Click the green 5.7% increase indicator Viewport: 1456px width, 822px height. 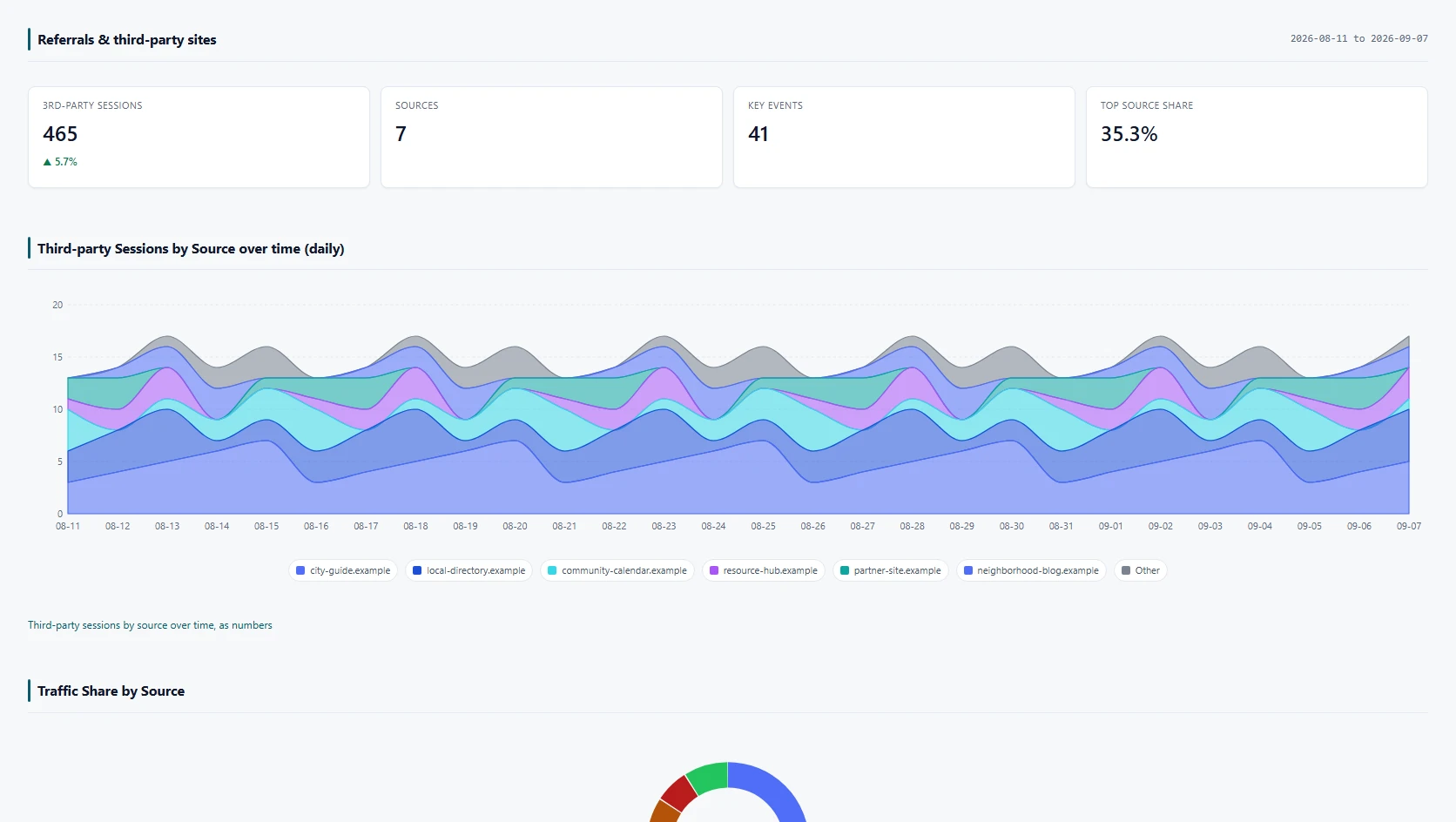pyautogui.click(x=60, y=162)
